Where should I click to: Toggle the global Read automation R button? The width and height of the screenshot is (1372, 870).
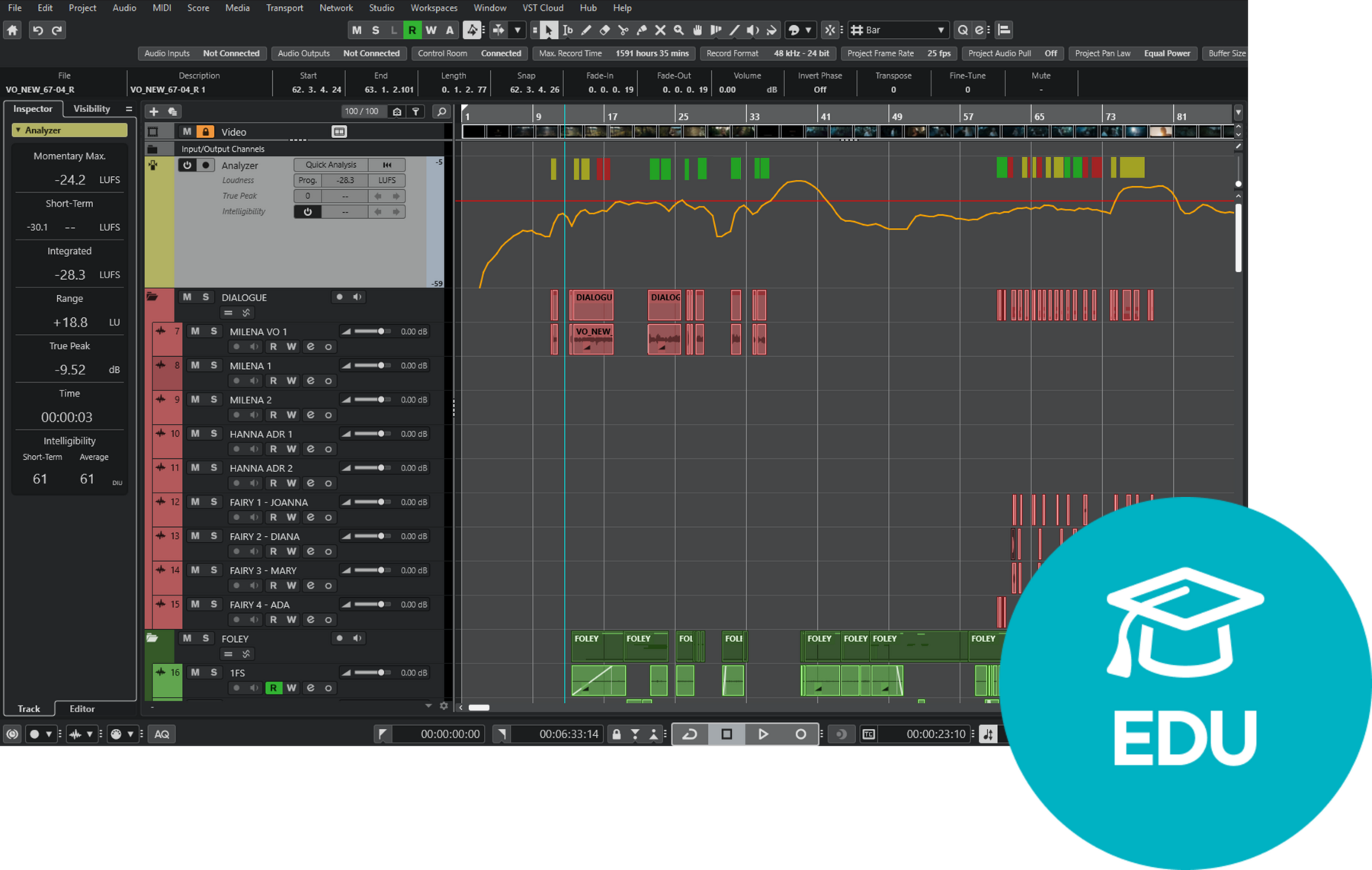412,30
